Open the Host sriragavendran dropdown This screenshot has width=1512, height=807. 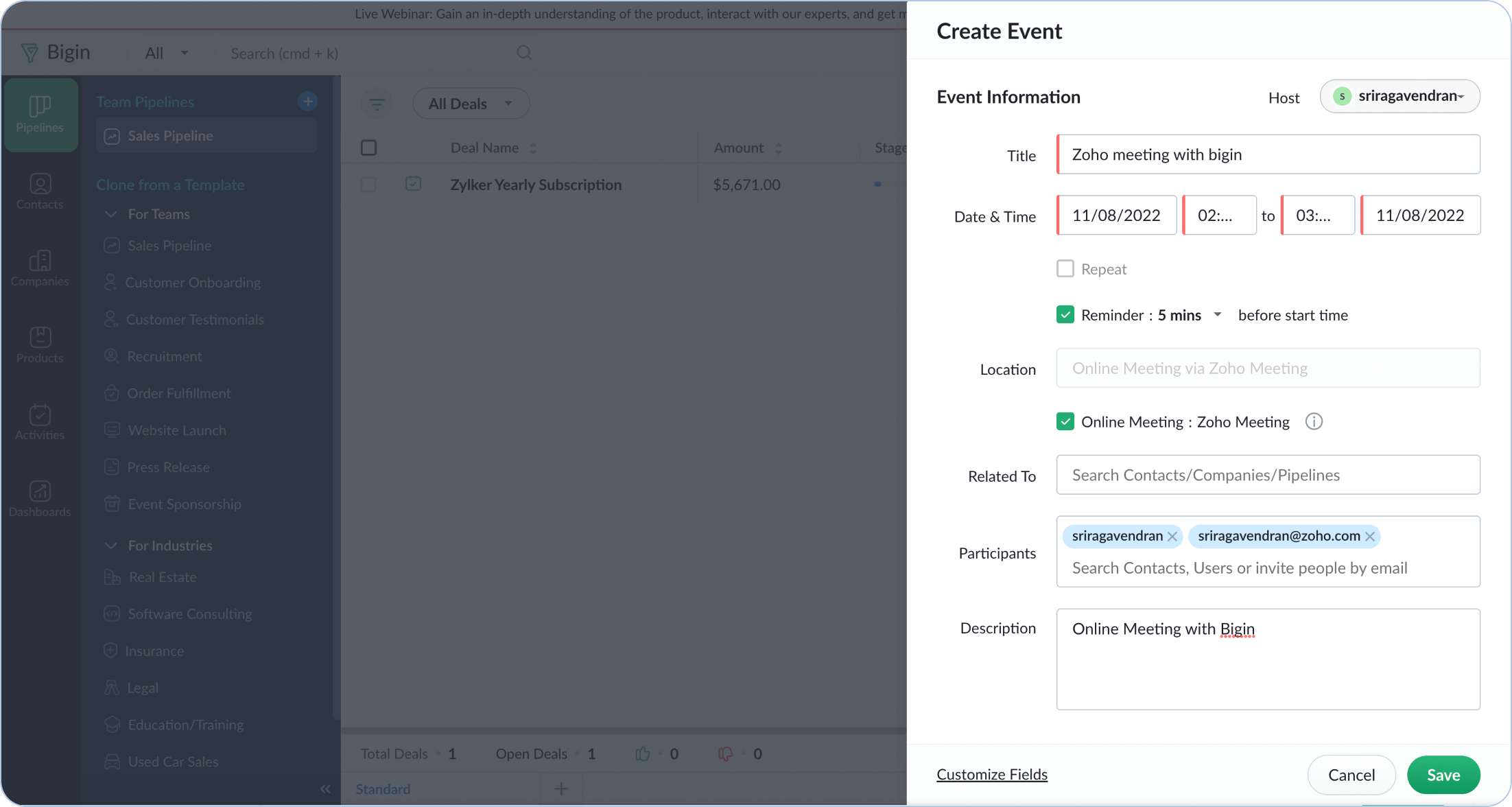point(1399,97)
